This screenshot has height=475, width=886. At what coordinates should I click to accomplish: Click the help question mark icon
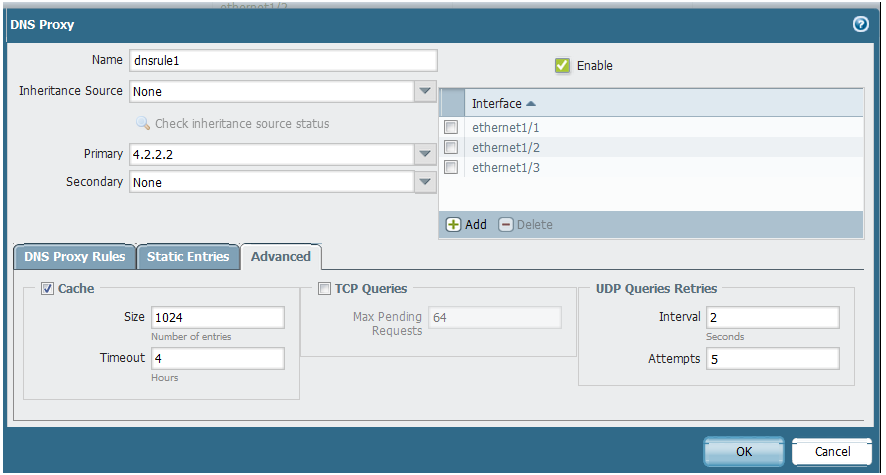click(x=860, y=24)
